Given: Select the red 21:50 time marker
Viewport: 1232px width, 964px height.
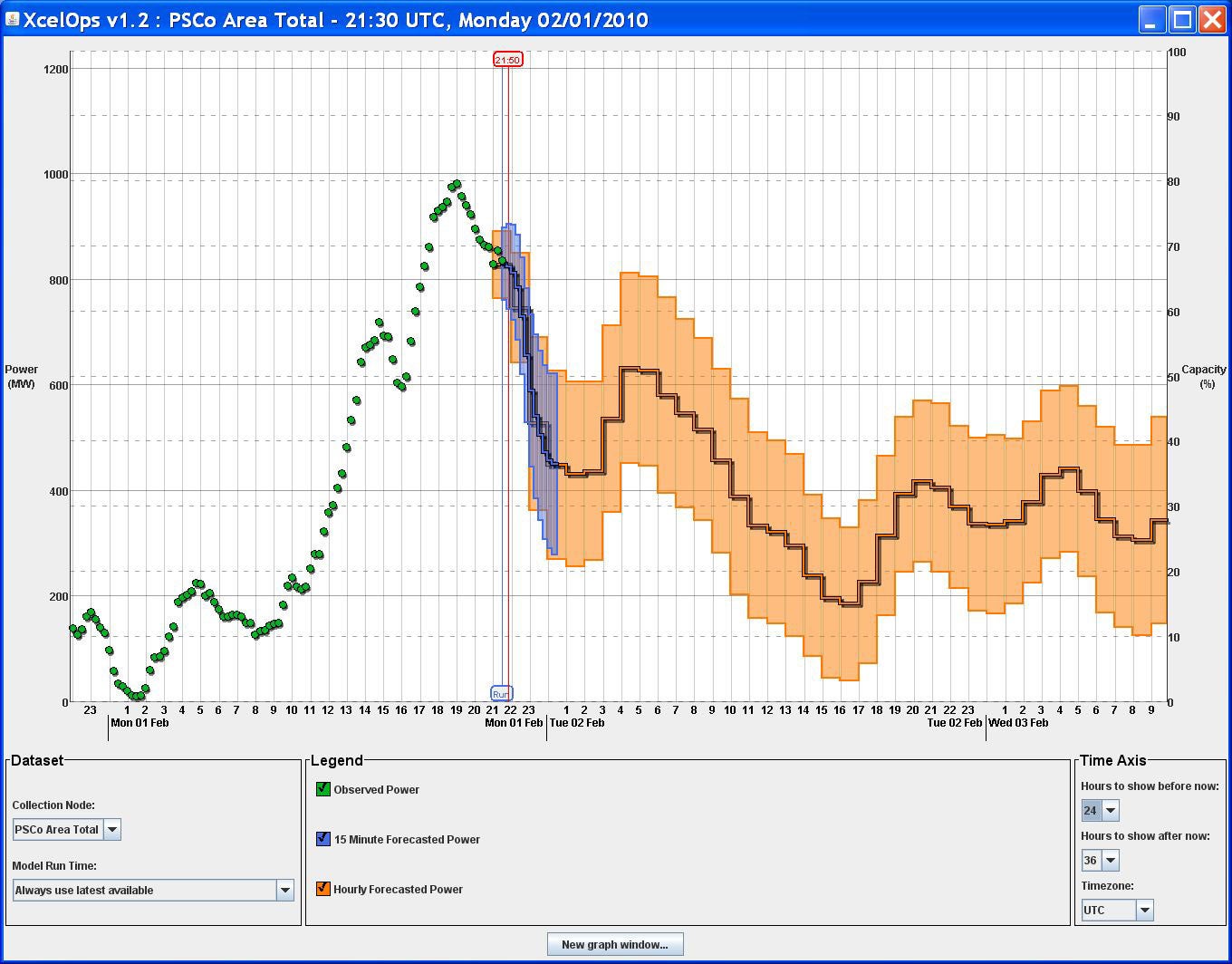Looking at the screenshot, I should 507,60.
